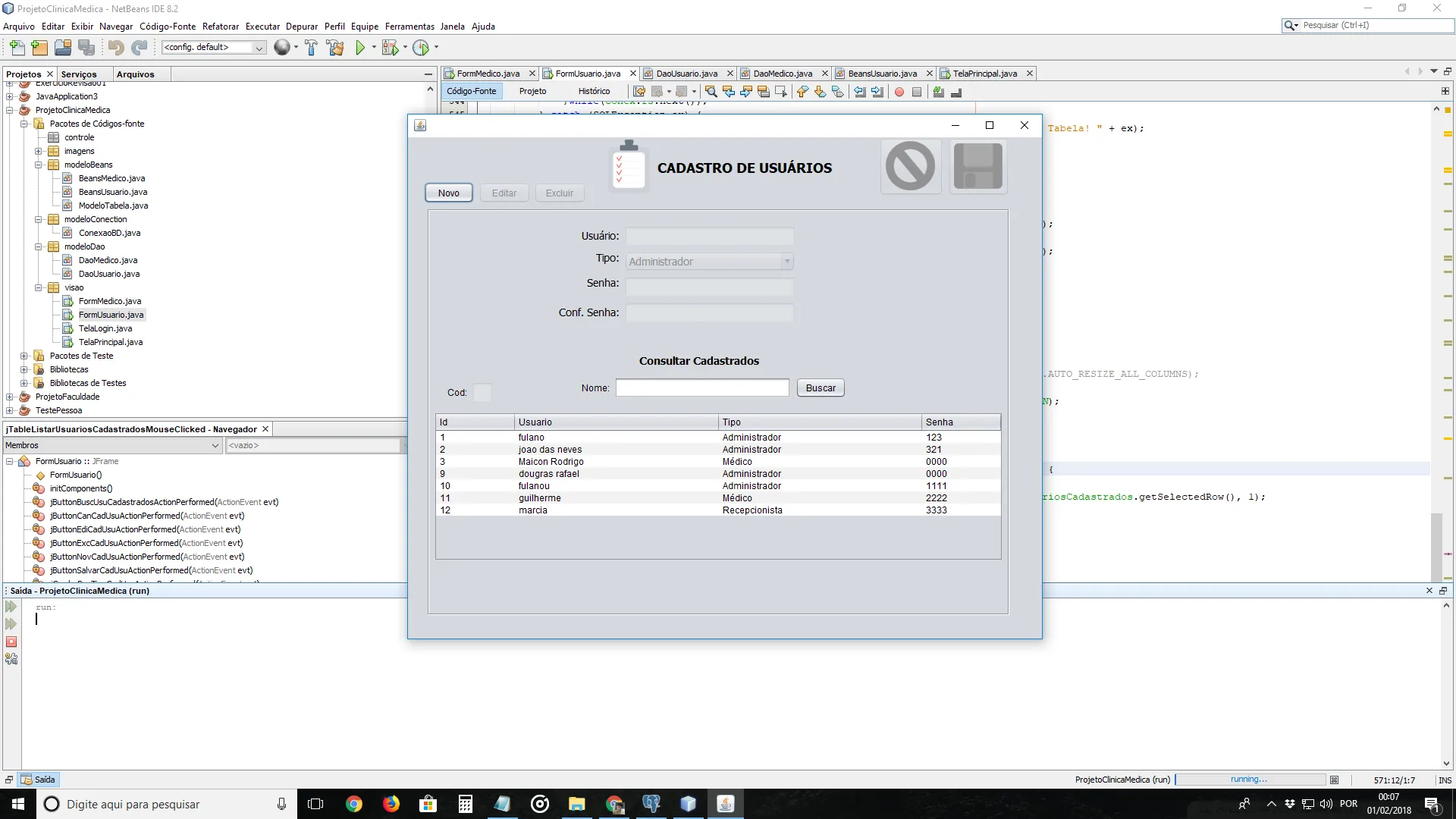Screen dimensions: 1456x819
Task: Switch to the DaoUsuario.java editor tab
Action: (x=686, y=74)
